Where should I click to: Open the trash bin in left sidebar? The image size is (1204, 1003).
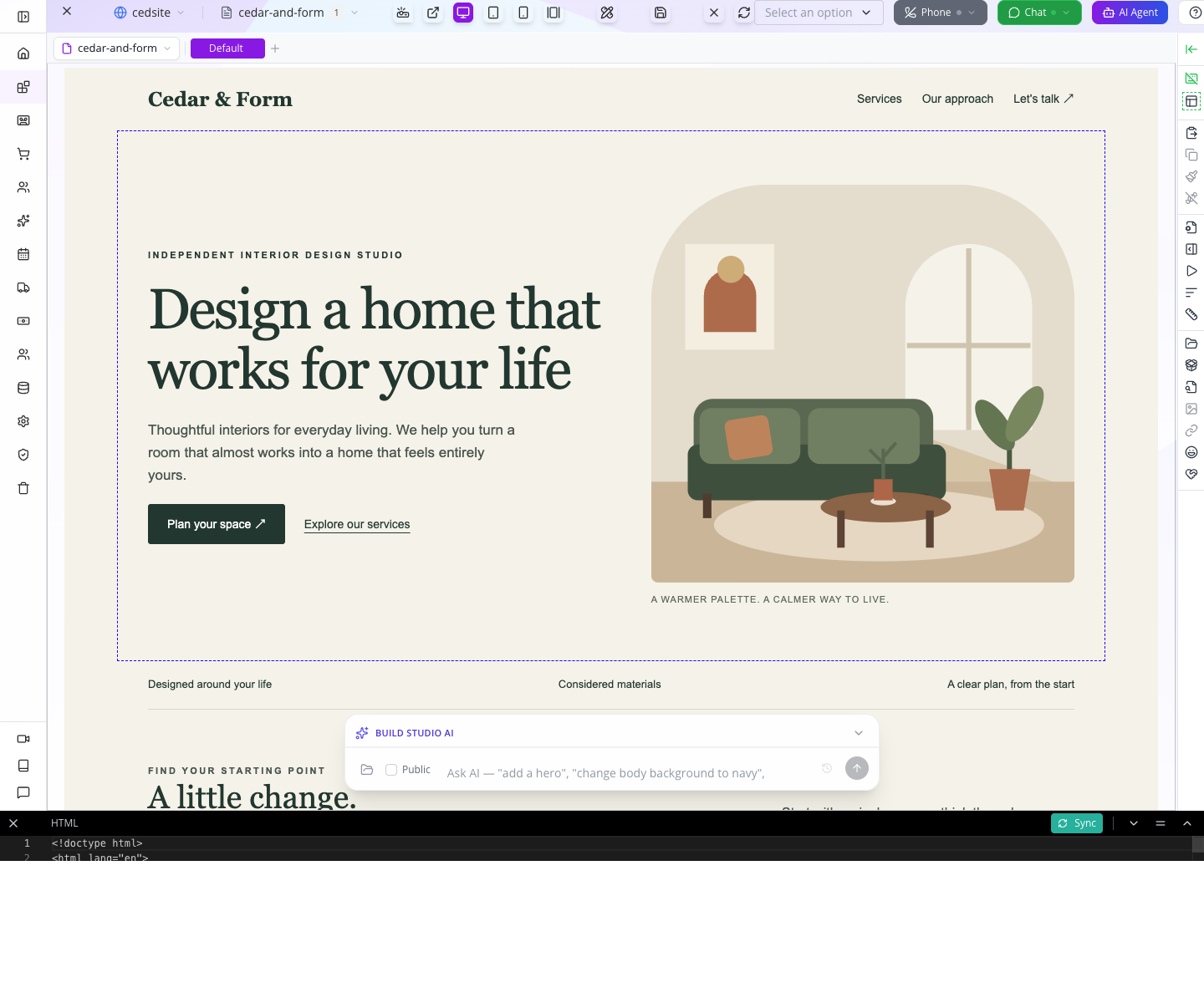point(23,488)
